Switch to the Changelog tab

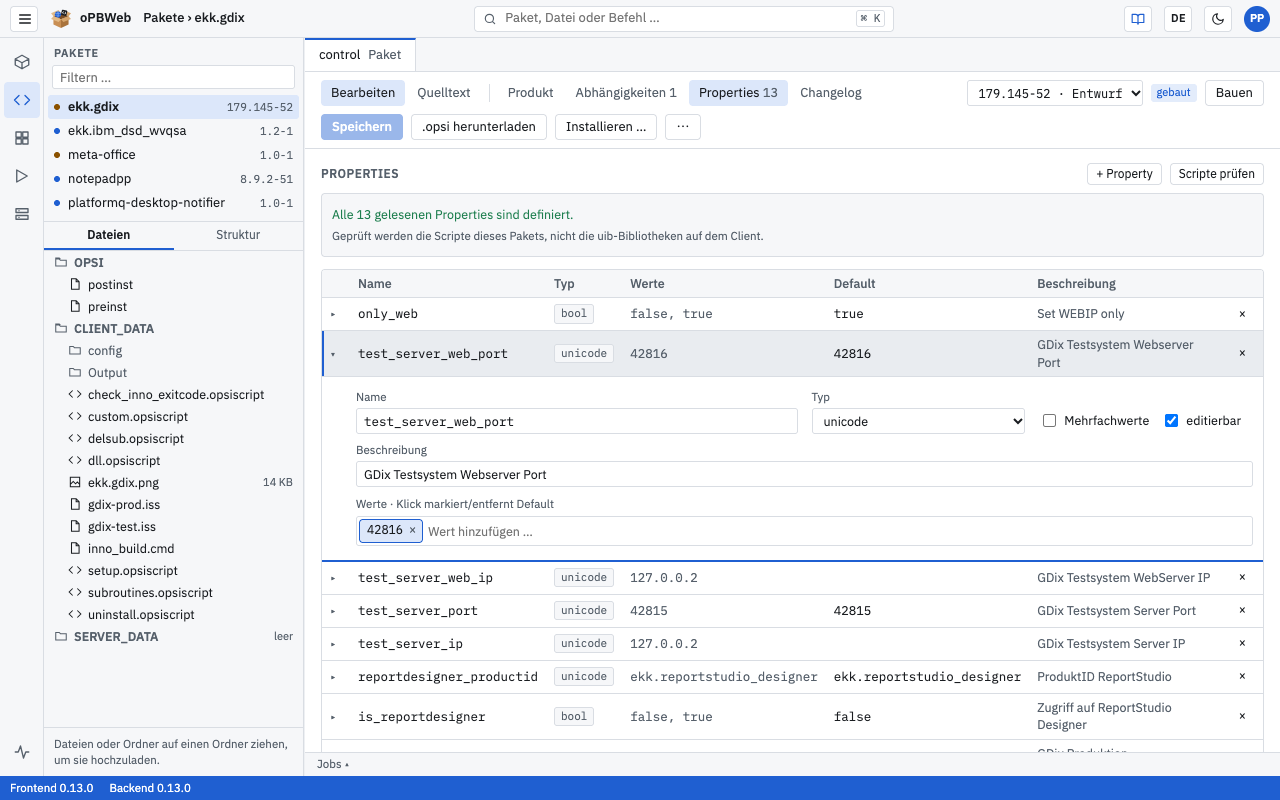(x=831, y=93)
